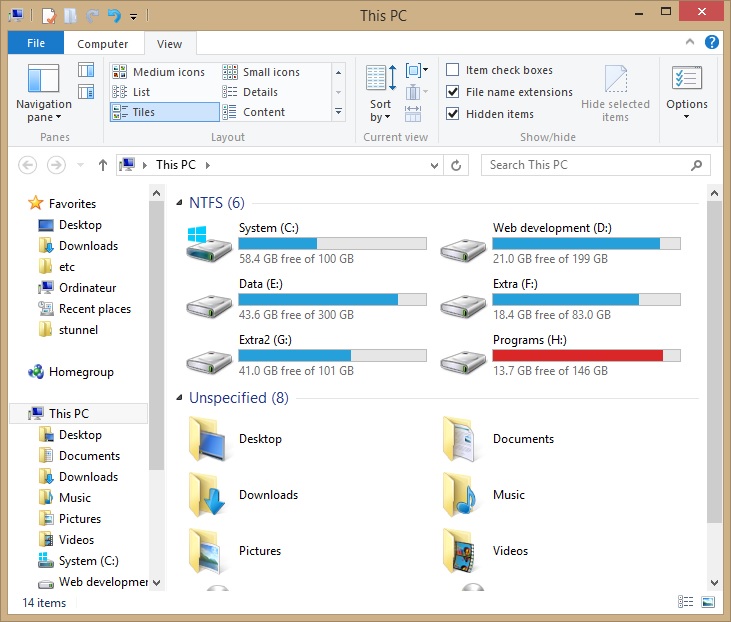This screenshot has height=622, width=731.
Task: Click the Search This PC field
Action: point(596,165)
